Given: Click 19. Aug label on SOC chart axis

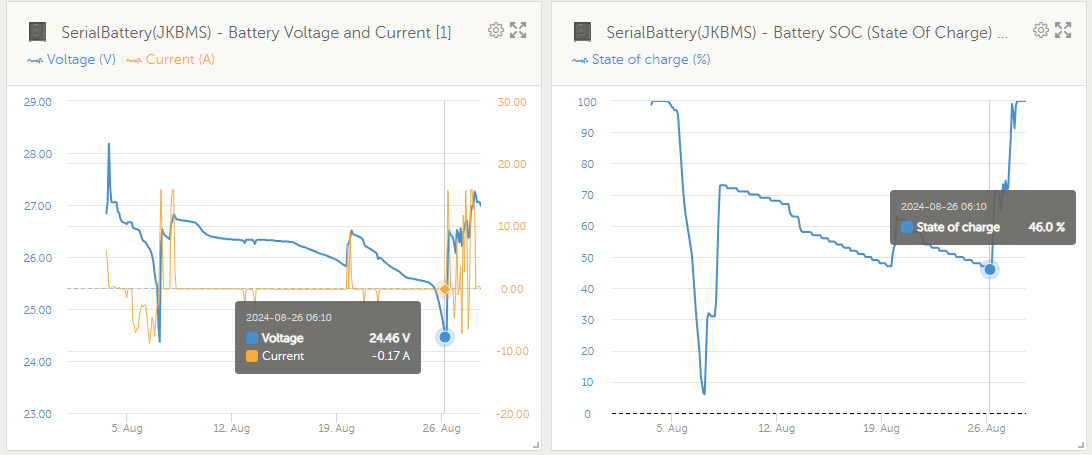Looking at the screenshot, I should point(882,429).
